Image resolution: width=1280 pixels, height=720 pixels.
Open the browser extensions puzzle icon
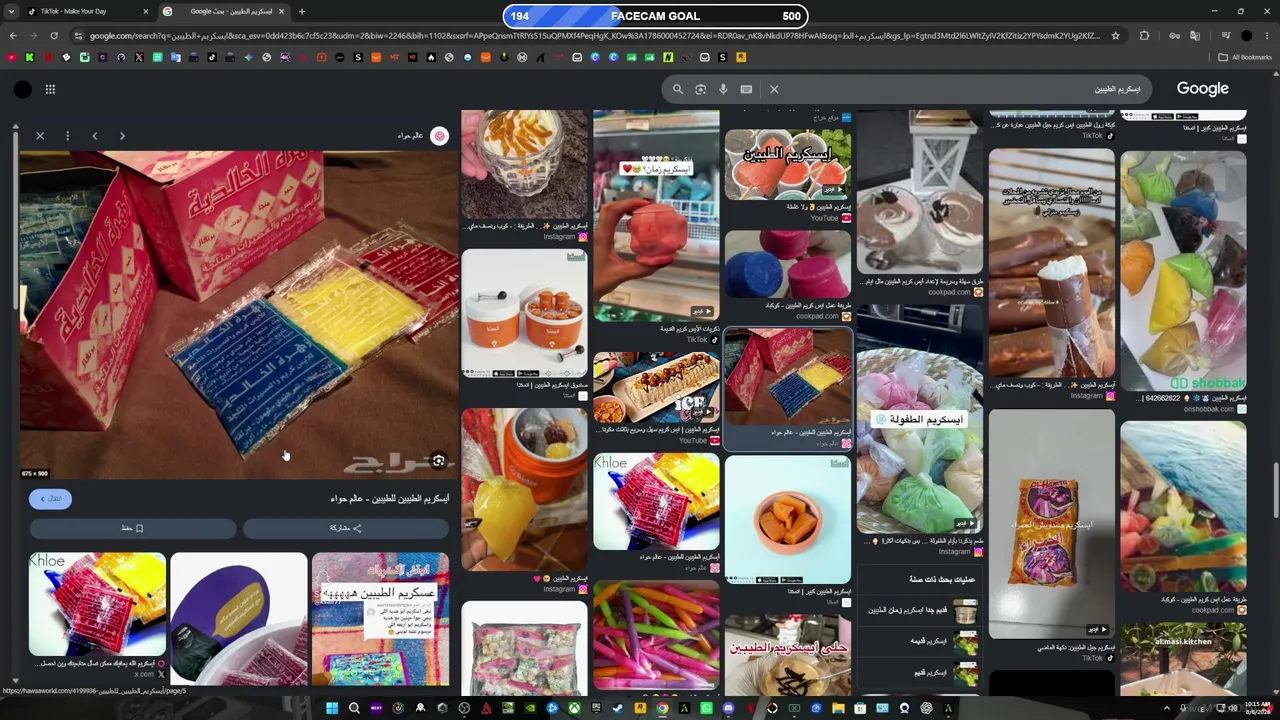1145,35
